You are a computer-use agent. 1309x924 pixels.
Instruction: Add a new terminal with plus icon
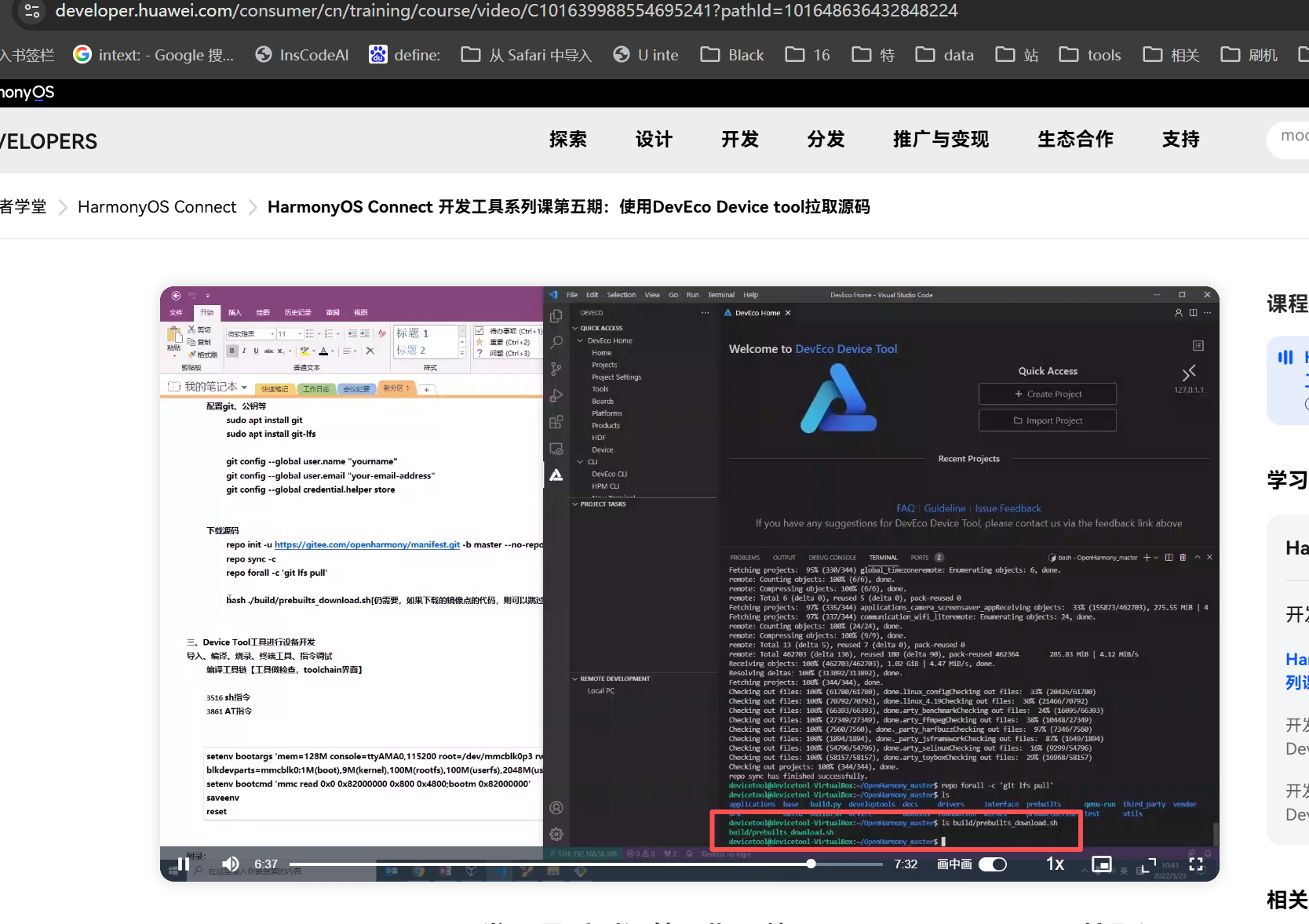(x=1147, y=558)
